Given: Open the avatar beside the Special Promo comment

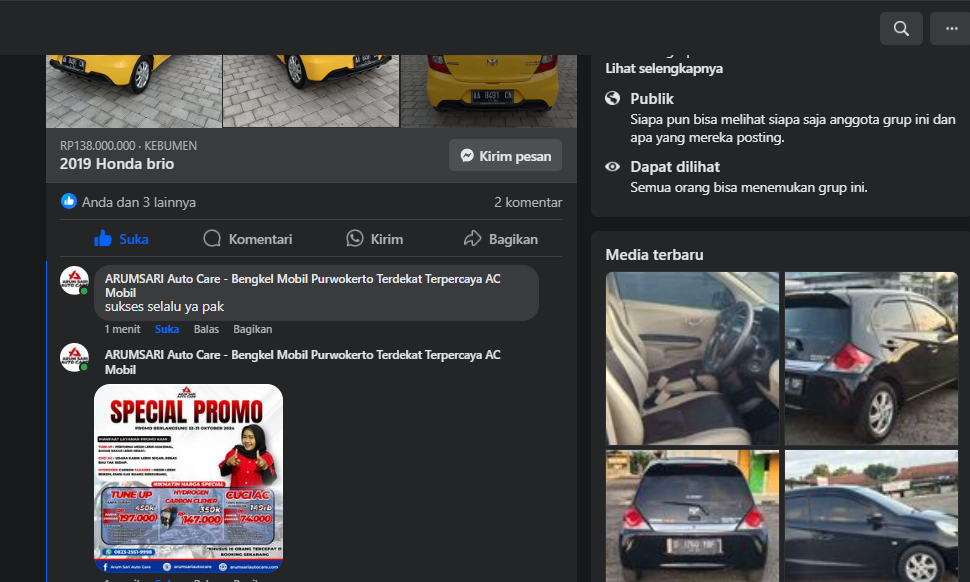Looking at the screenshot, I should [x=74, y=357].
